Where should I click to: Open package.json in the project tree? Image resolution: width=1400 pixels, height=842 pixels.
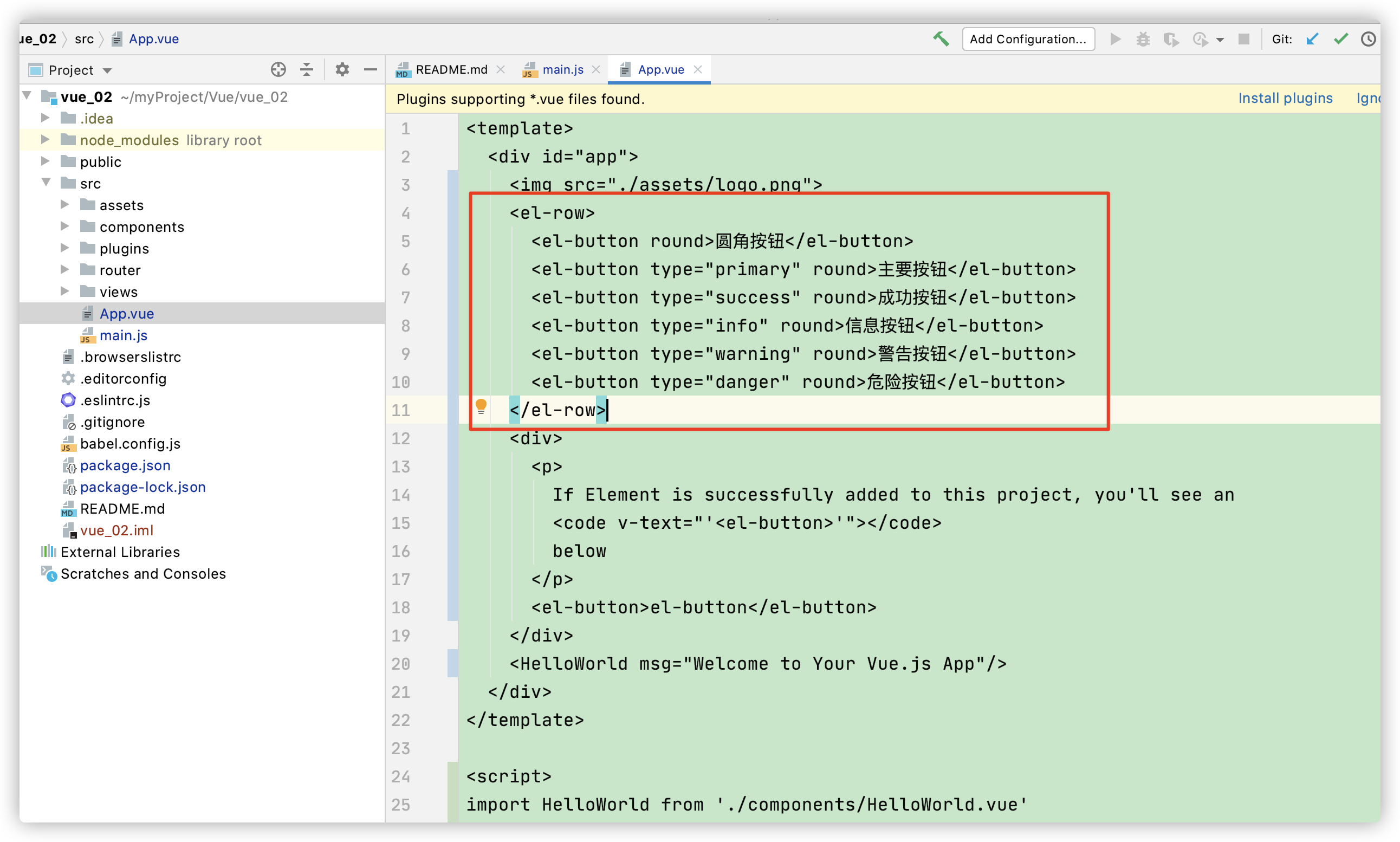tap(125, 465)
